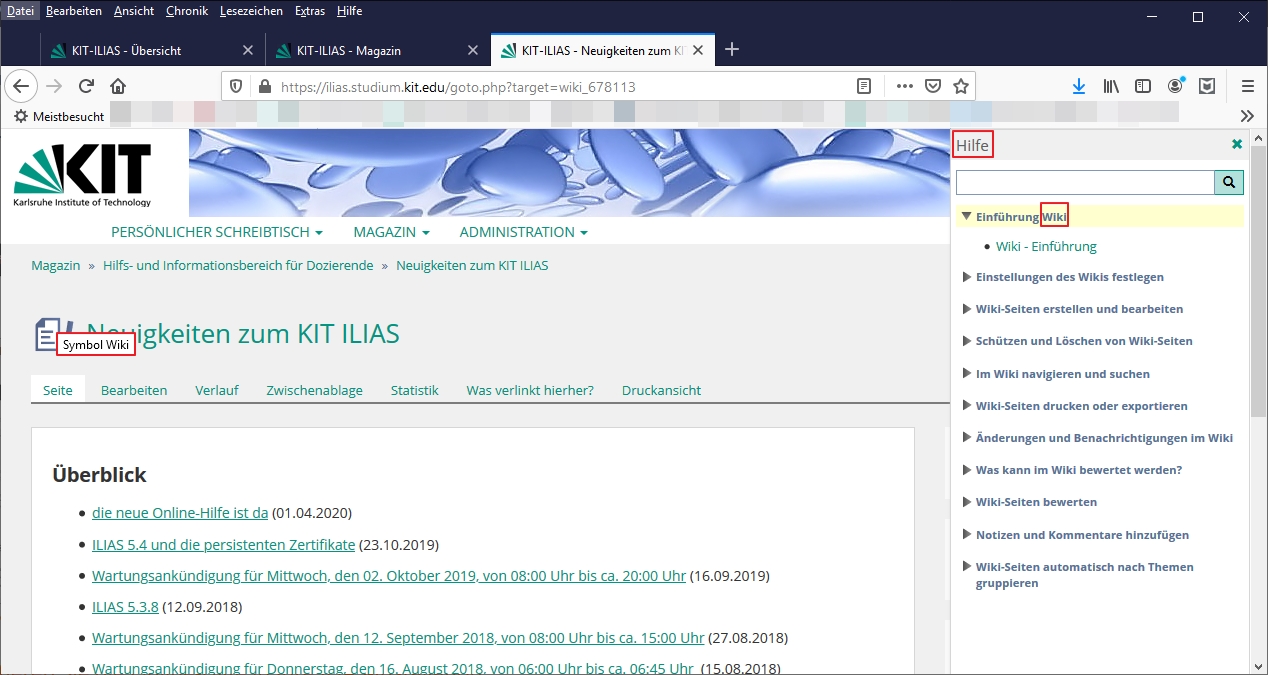
Task: Open the Wartungsankündigung for 02. Oktober 2019
Action: click(x=389, y=576)
